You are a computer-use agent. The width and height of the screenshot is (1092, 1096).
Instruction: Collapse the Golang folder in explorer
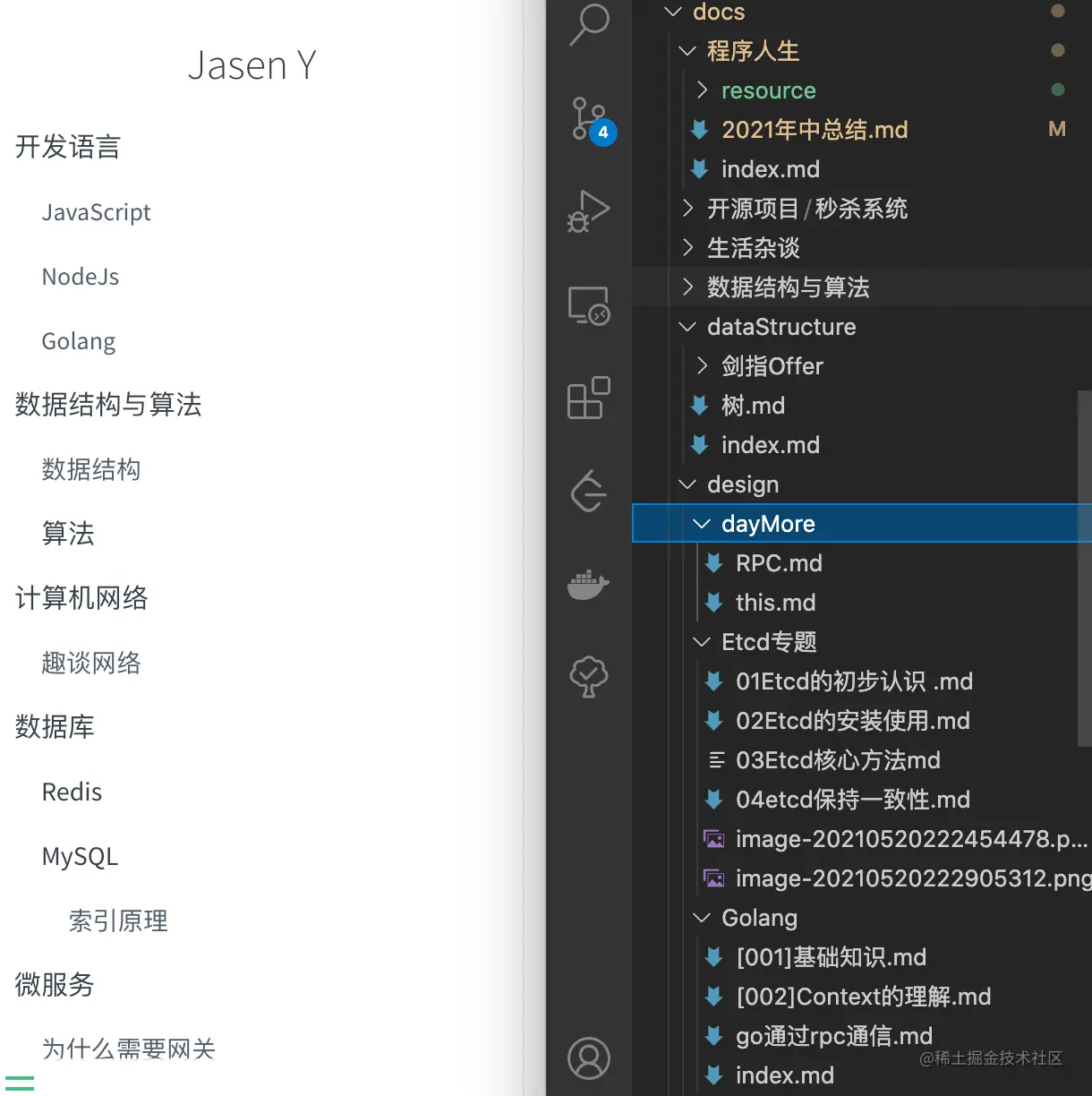[x=702, y=918]
